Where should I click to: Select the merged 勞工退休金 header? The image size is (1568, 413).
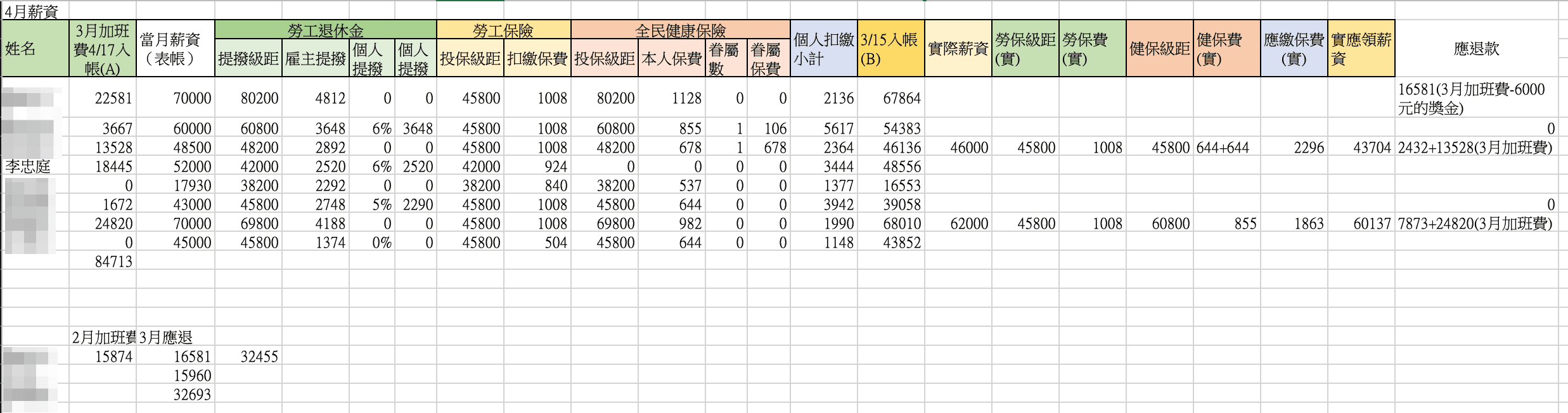click(x=326, y=30)
